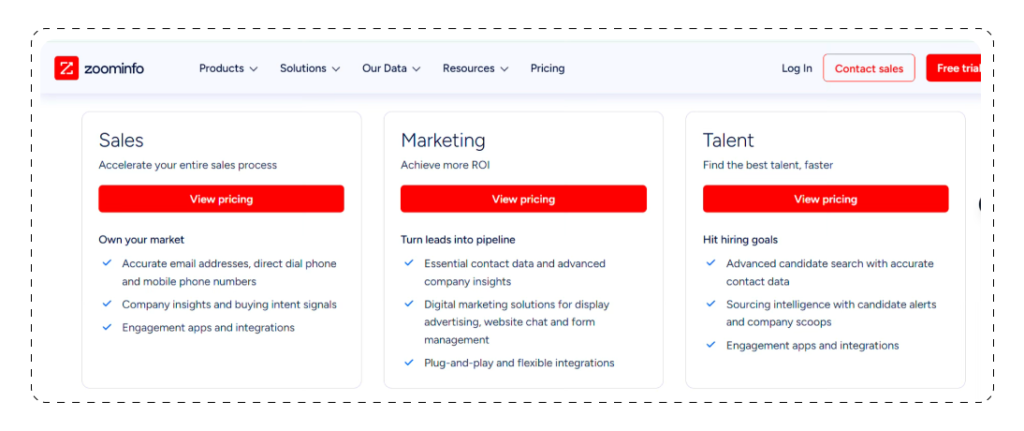Click 'Essential contact data and advanced' text
Screen dimensions: 1024x431
pyautogui.click(x=515, y=264)
